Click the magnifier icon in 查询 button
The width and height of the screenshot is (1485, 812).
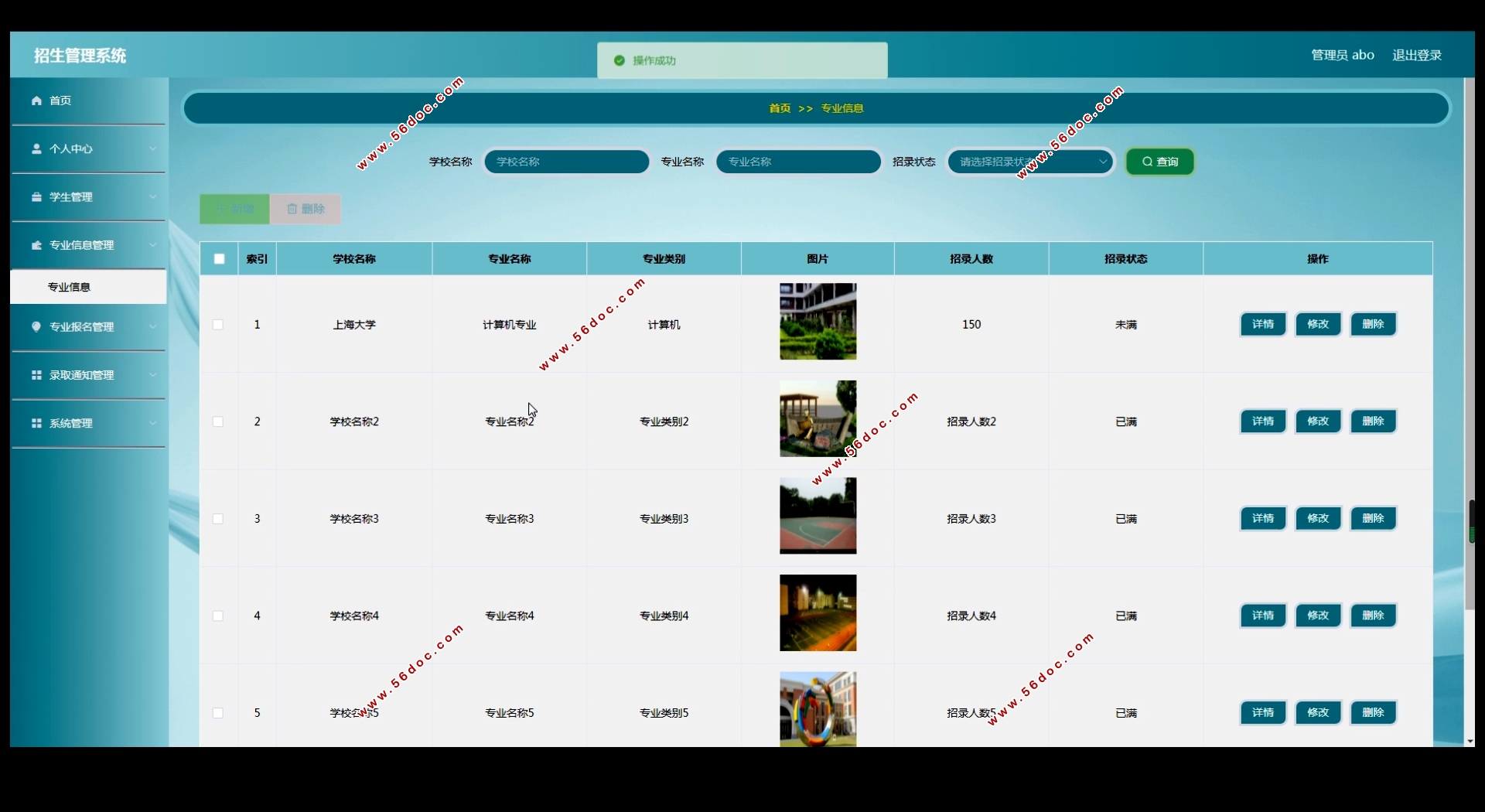(1147, 162)
